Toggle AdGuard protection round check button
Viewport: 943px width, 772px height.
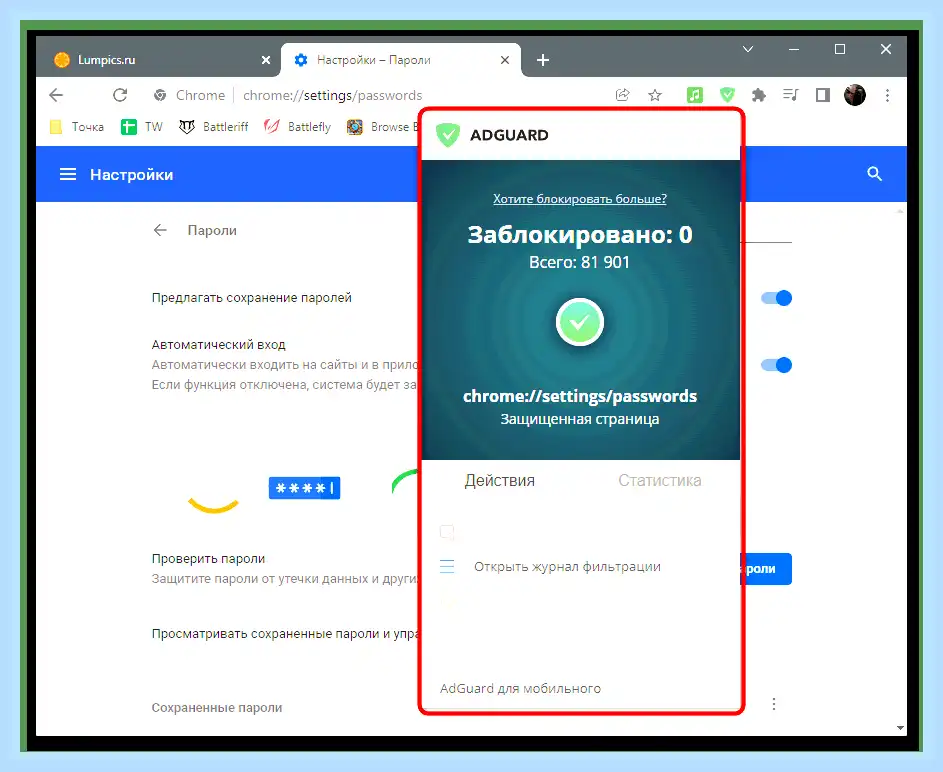pos(580,322)
